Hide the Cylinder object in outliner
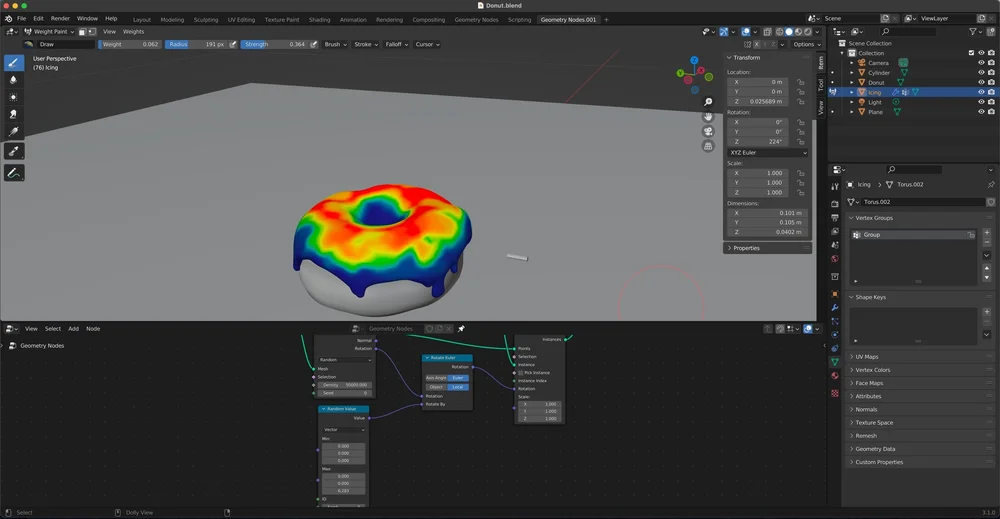This screenshot has height=519, width=1000. [x=982, y=73]
